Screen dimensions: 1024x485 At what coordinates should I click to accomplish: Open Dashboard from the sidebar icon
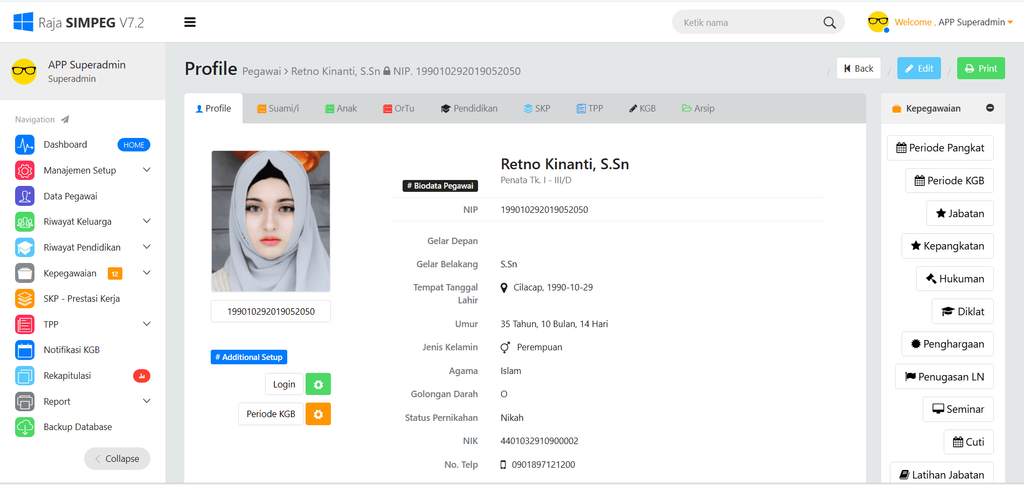click(x=25, y=145)
